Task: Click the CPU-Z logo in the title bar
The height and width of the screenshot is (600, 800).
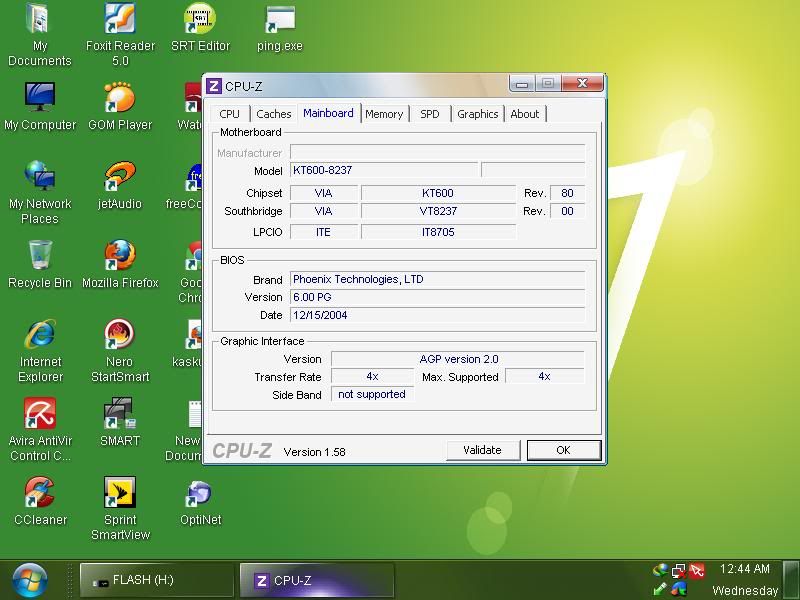Action: pos(214,86)
